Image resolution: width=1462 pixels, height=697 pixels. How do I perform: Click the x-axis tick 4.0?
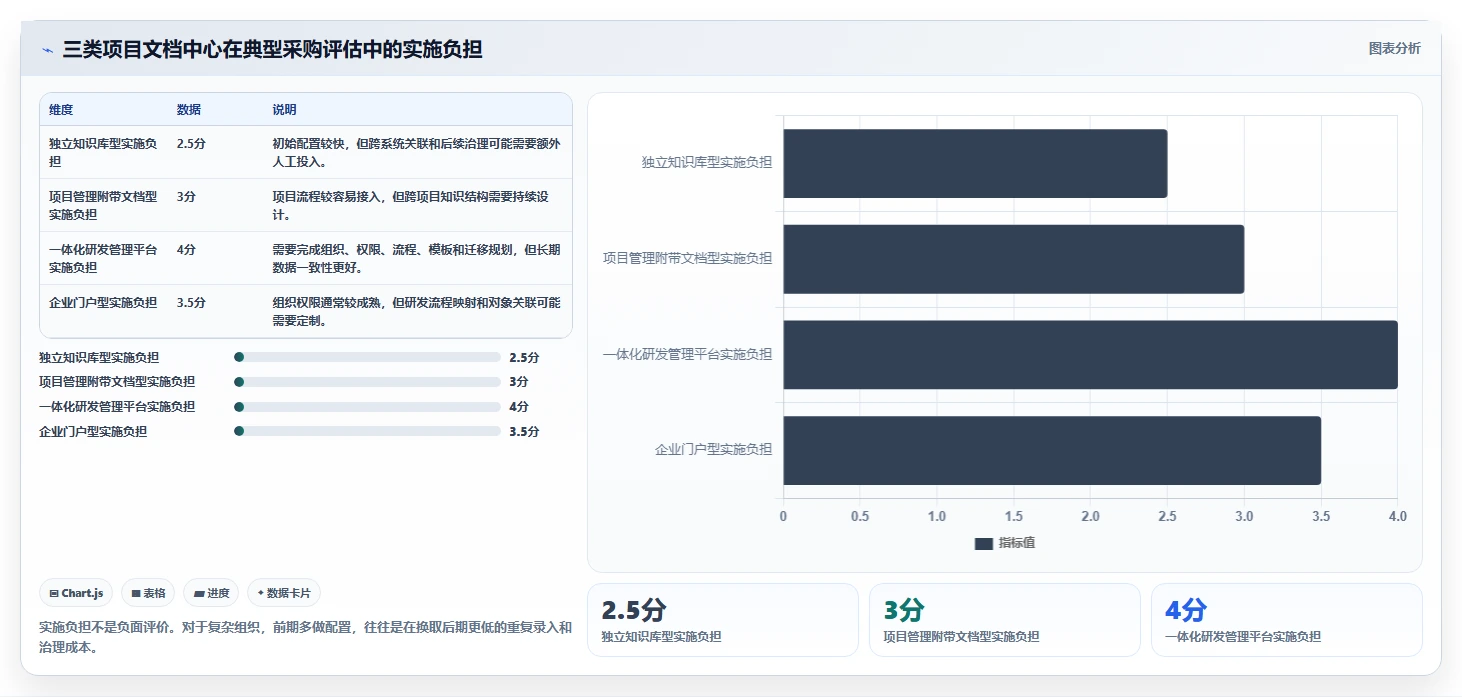pyautogui.click(x=1398, y=516)
